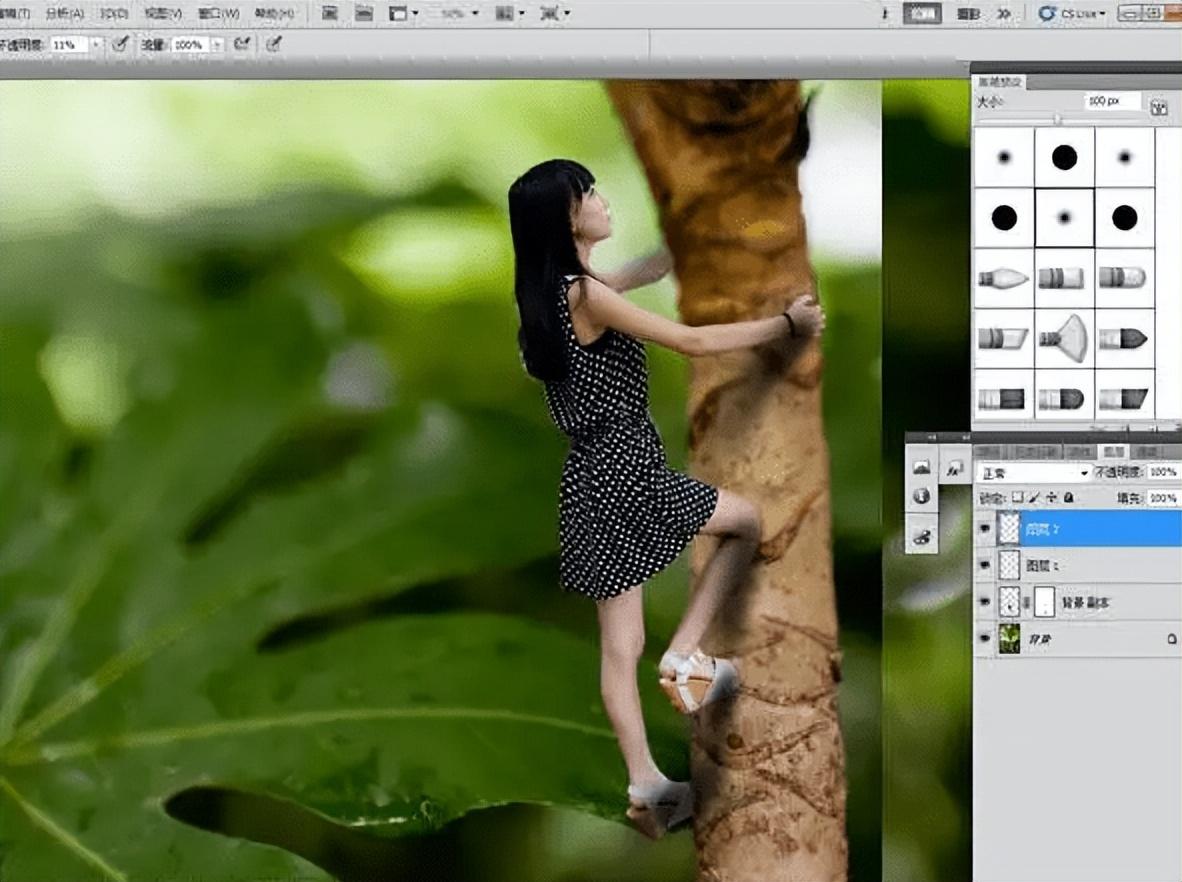
Task: Click the 图层 1 layer thumbnail
Action: 1009,565
